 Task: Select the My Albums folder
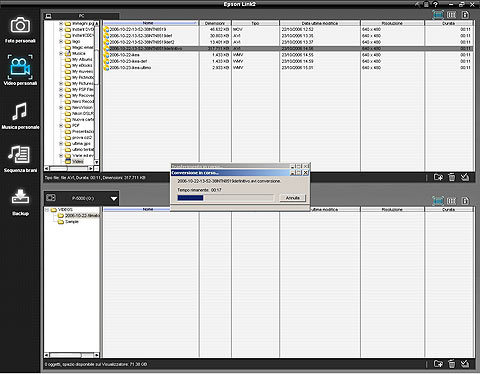click(79, 59)
